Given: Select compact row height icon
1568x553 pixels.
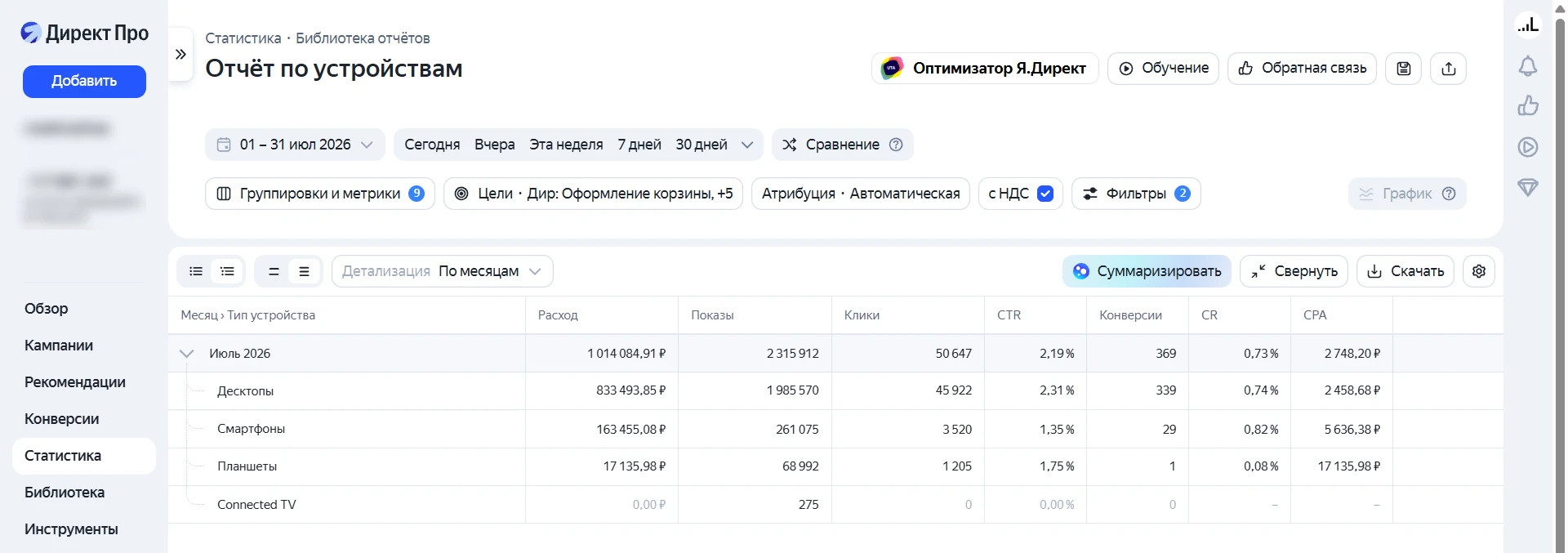Looking at the screenshot, I should [x=274, y=271].
